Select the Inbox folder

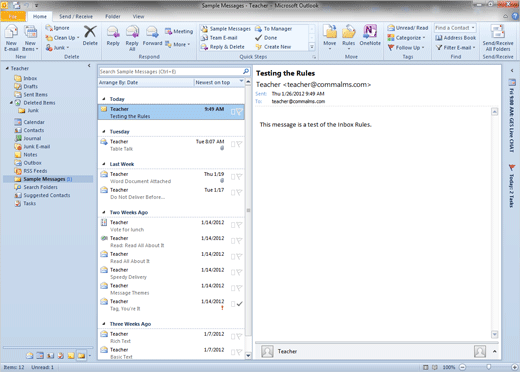(x=30, y=78)
